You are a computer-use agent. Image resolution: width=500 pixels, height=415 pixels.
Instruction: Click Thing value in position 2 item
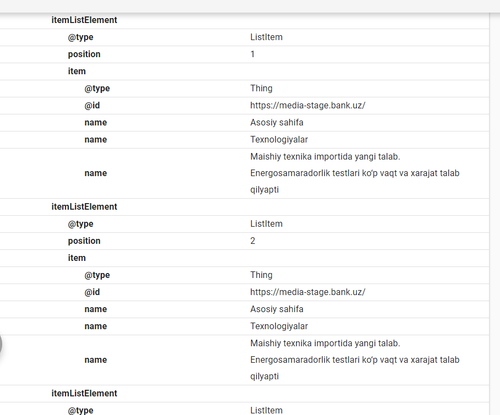click(261, 275)
